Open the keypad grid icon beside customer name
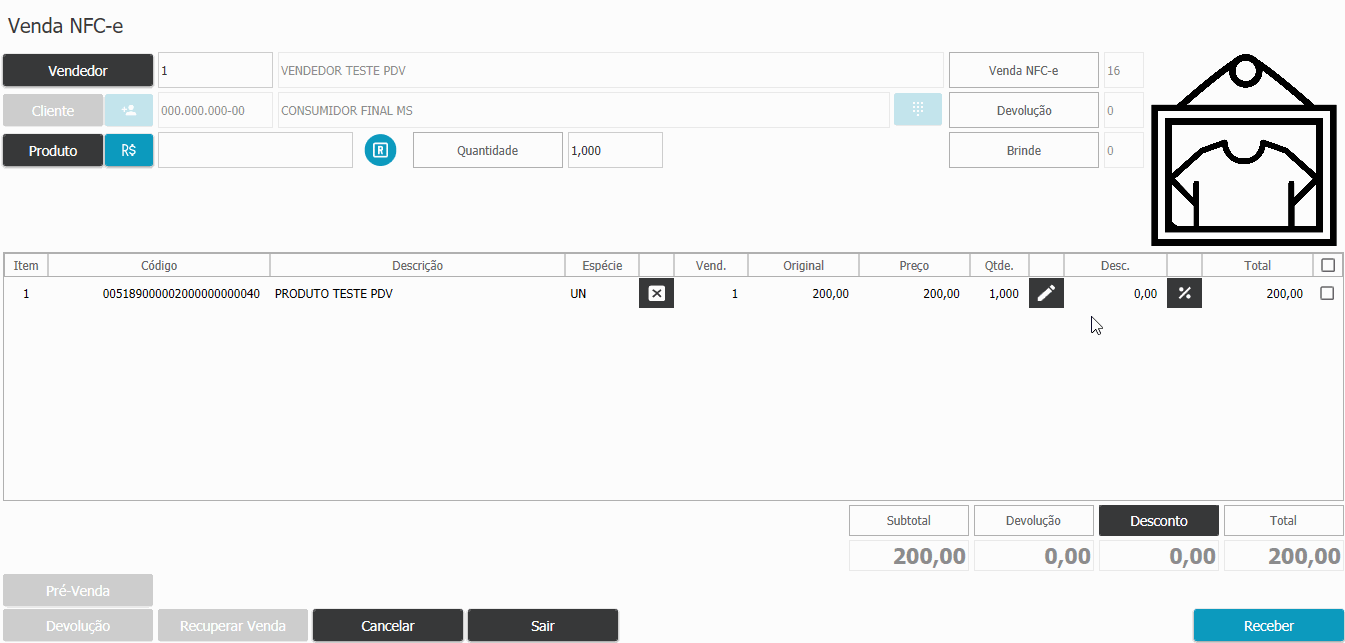This screenshot has width=1345, height=643. click(917, 110)
